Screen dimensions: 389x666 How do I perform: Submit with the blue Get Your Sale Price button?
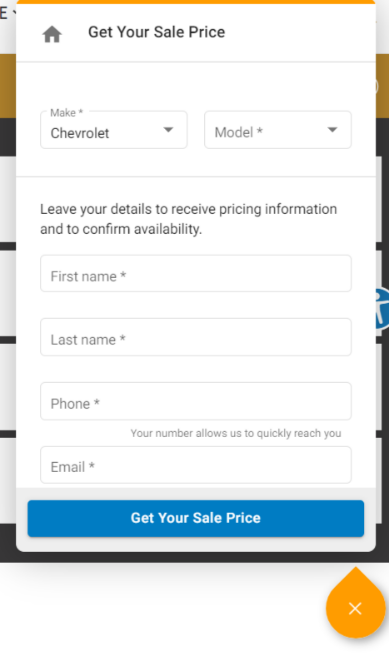(196, 518)
